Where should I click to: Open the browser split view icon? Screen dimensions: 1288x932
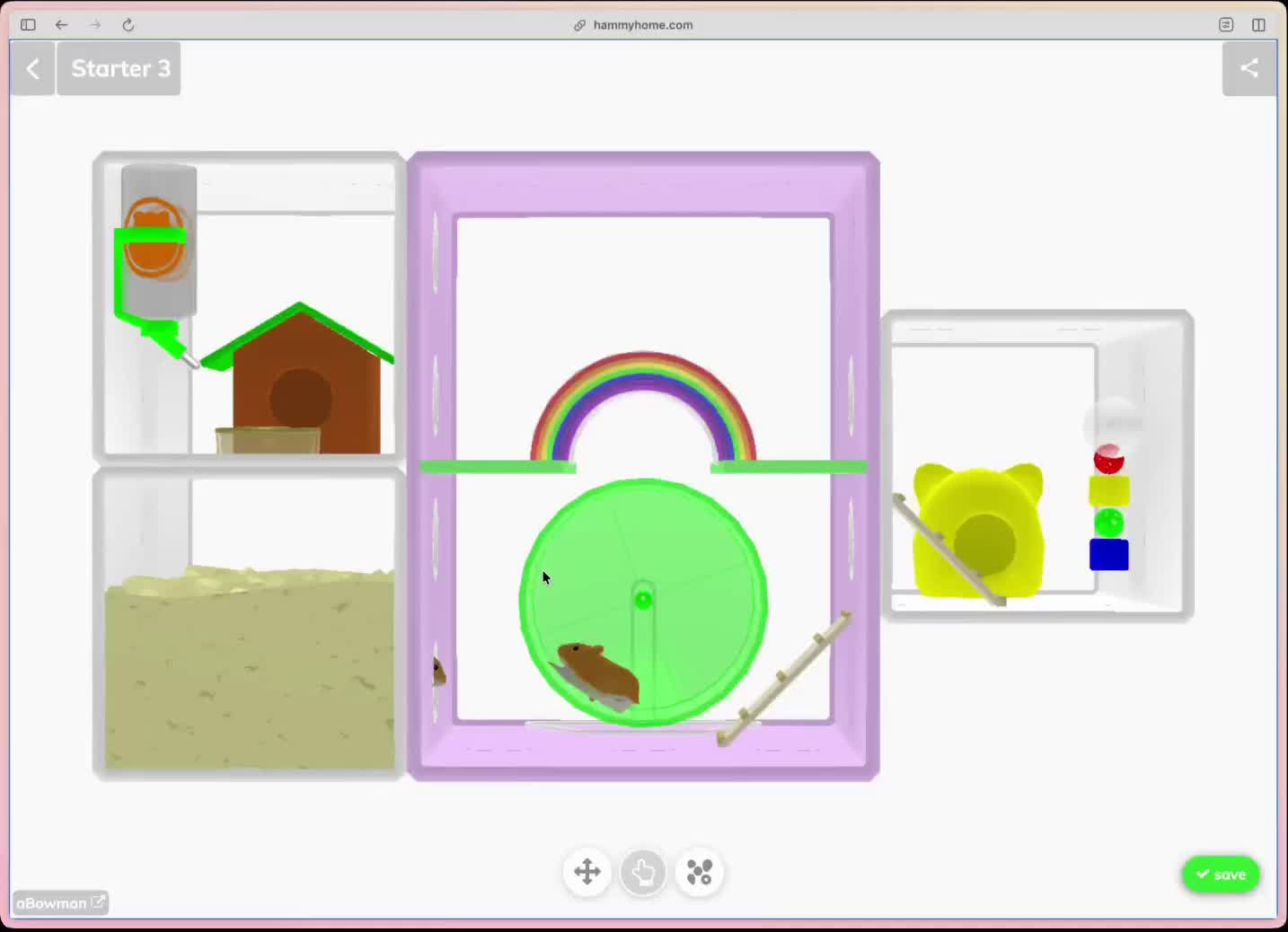click(1258, 25)
